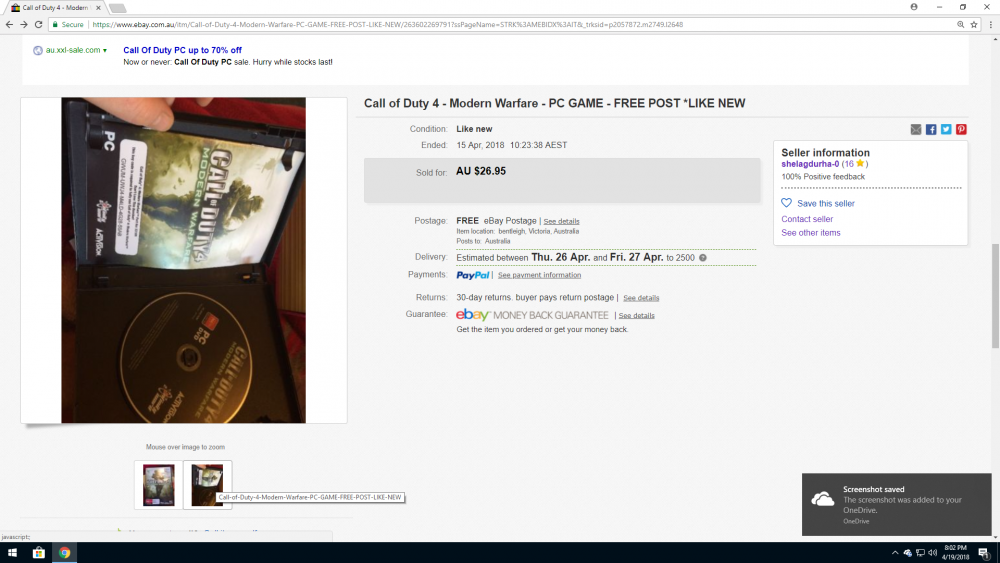Click the heart icon to save this seller

click(786, 203)
